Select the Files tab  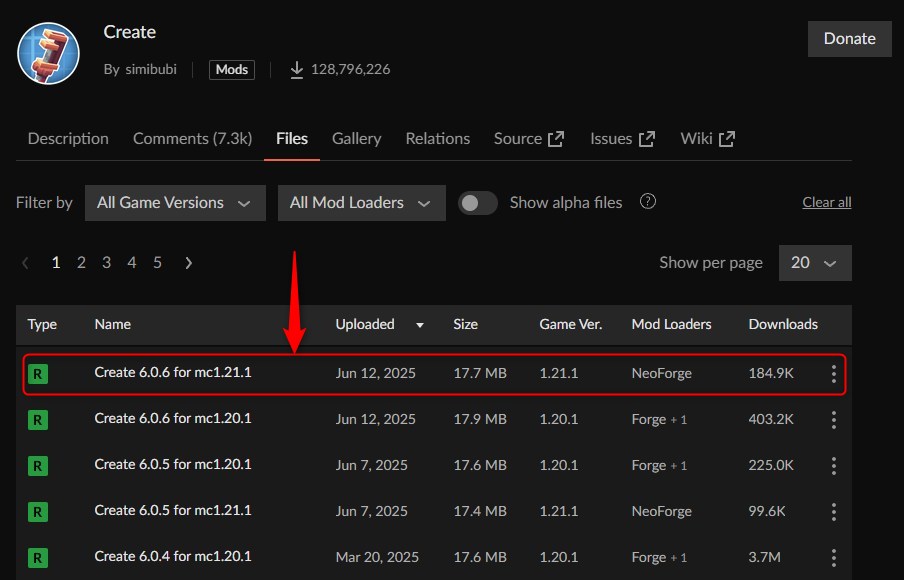292,139
